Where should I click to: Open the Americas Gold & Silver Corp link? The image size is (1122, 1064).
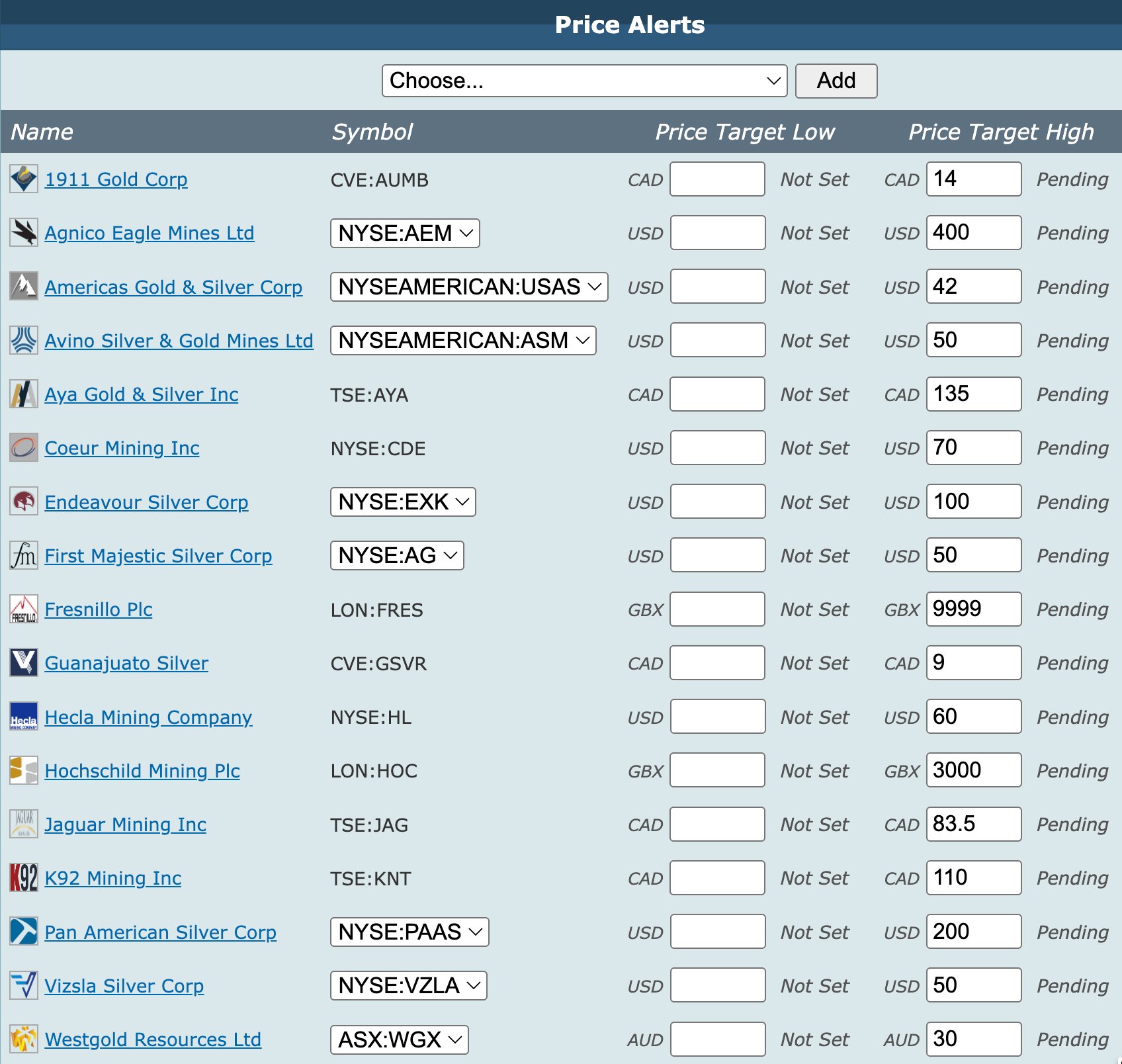173,287
